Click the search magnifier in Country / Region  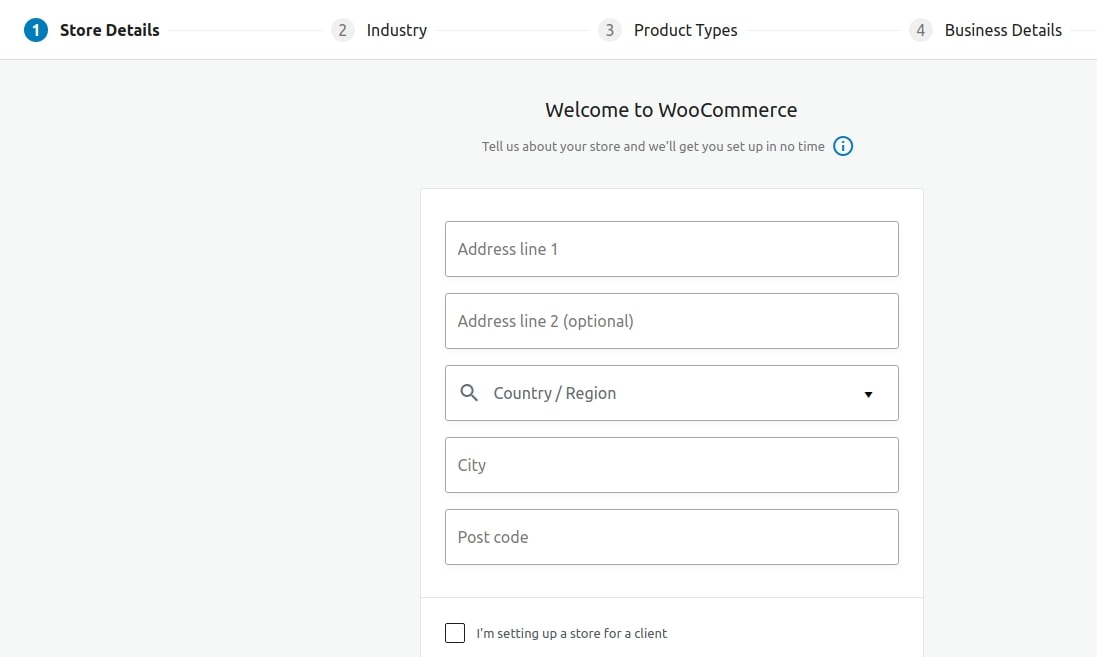469,393
